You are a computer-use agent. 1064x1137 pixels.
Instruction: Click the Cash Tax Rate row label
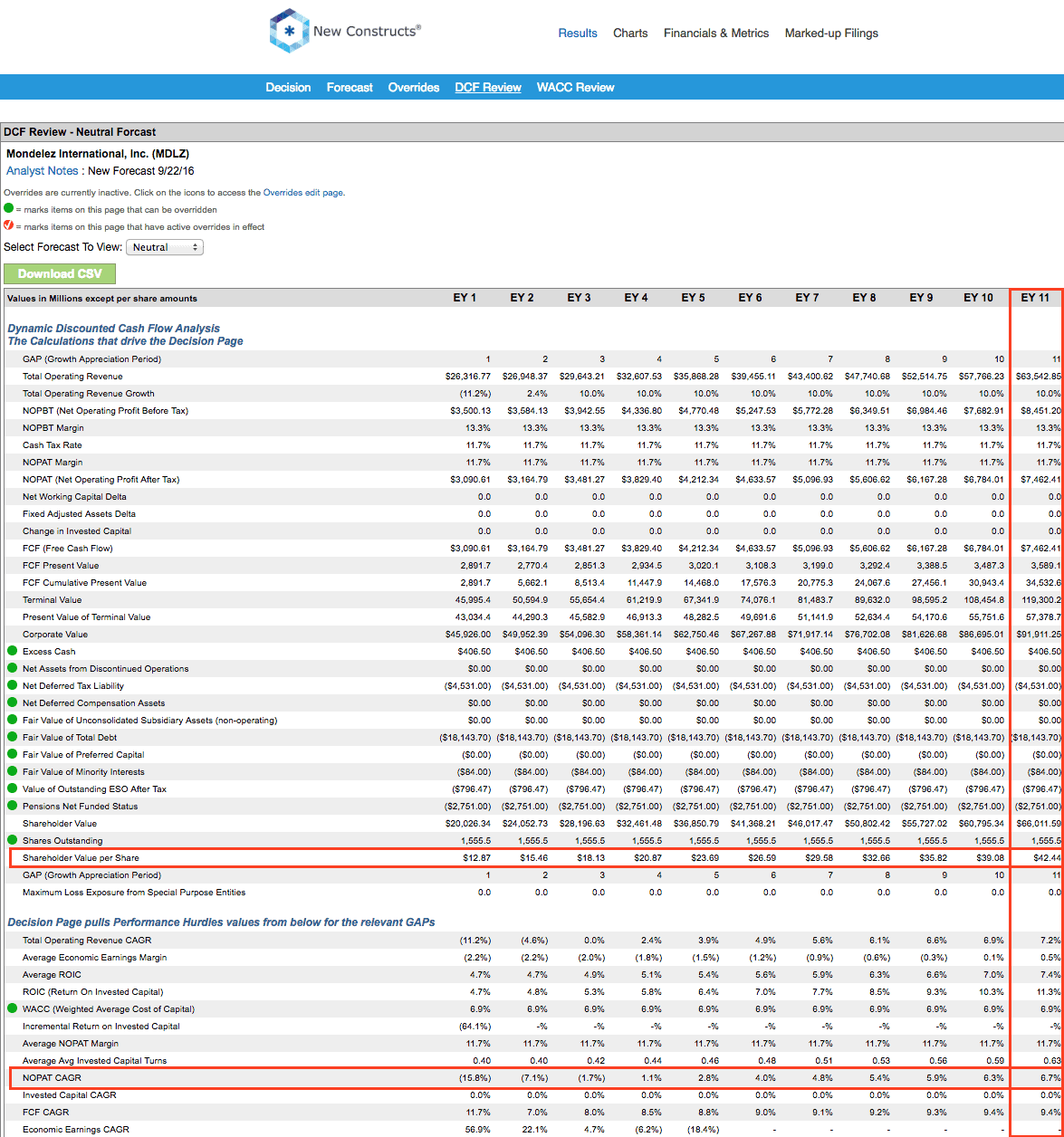(x=53, y=445)
